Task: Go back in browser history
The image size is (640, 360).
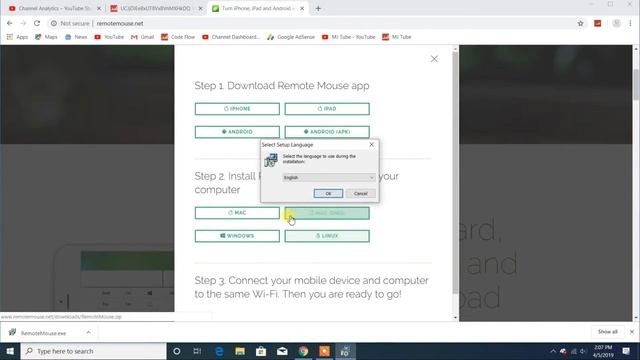Action: click(10, 23)
